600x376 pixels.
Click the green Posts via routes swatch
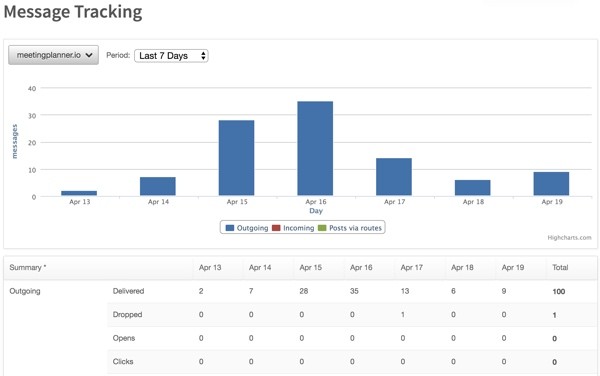(322, 228)
